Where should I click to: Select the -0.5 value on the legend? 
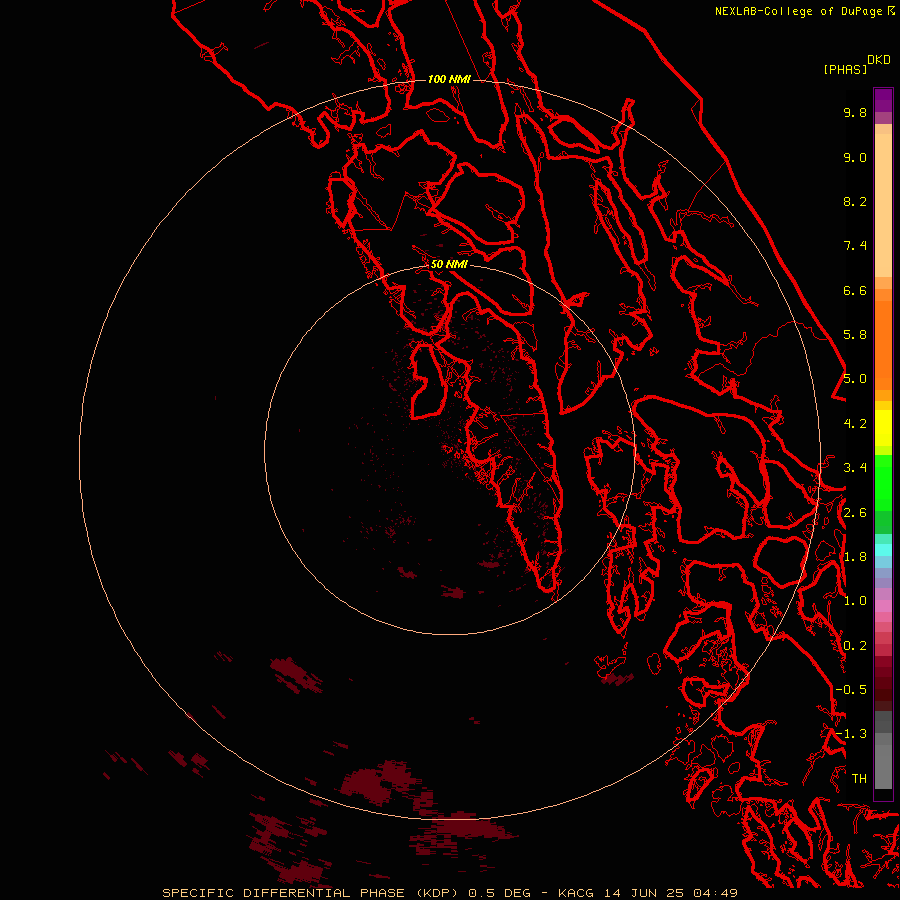(x=851, y=690)
